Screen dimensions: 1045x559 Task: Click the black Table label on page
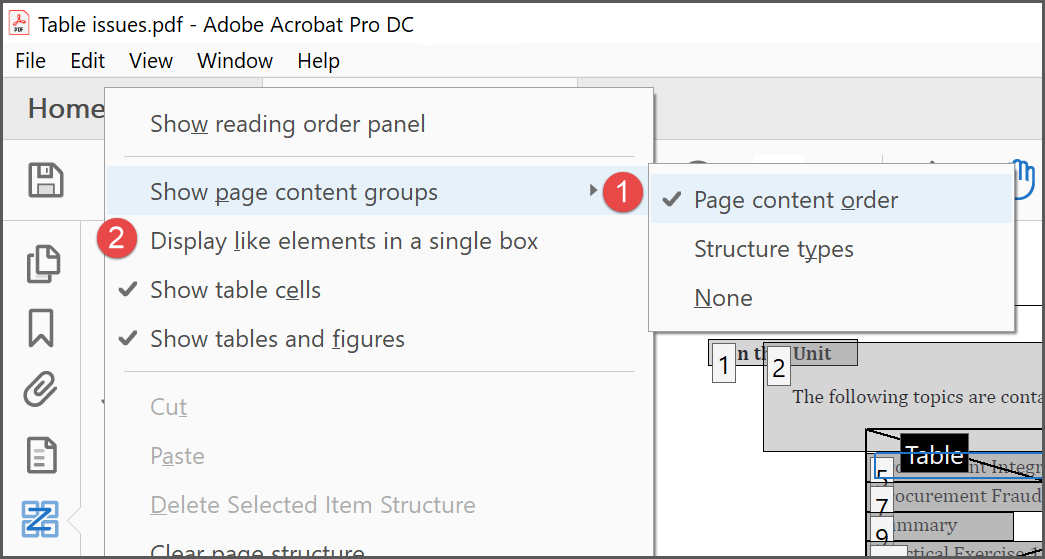934,455
